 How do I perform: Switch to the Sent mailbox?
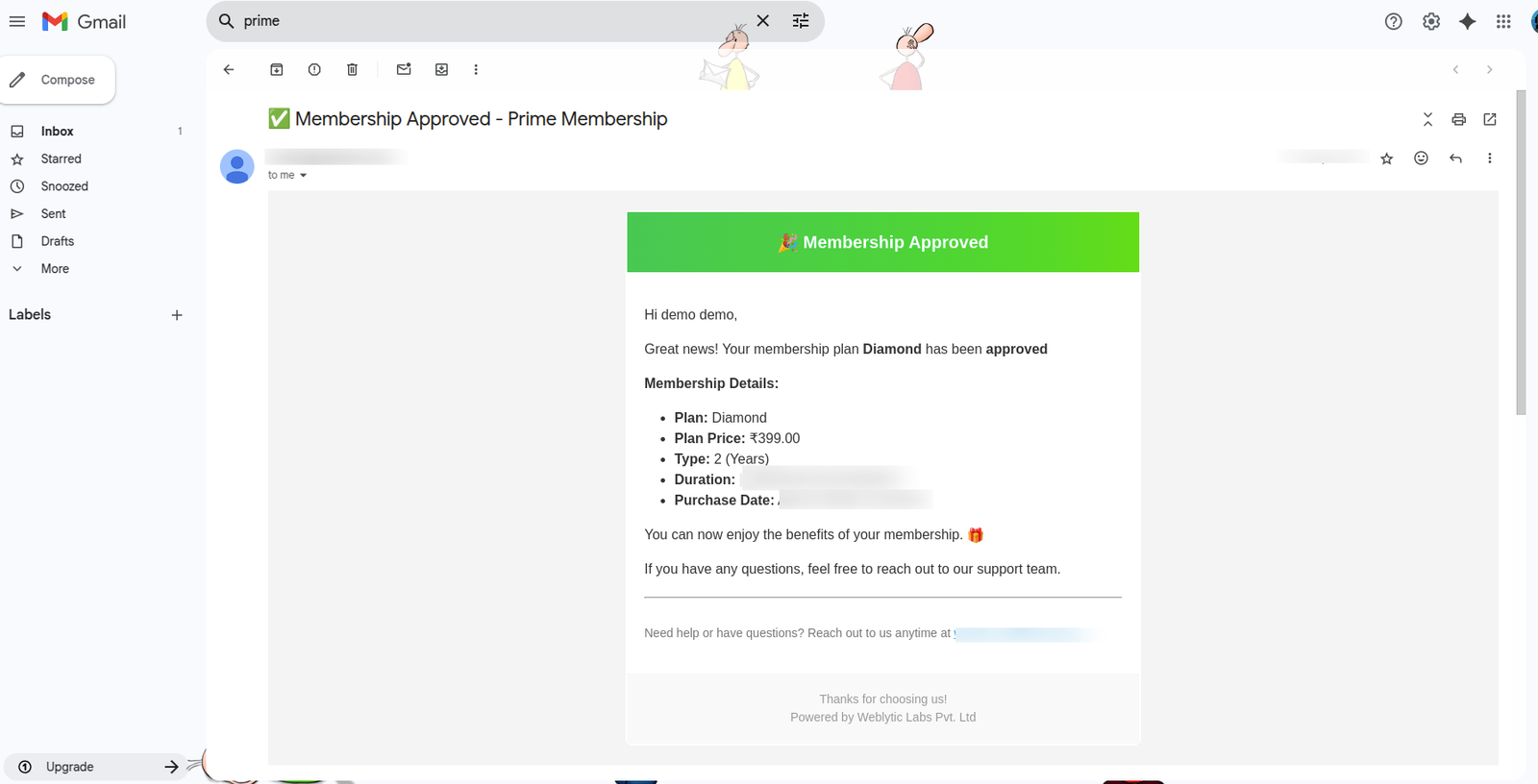[53, 213]
